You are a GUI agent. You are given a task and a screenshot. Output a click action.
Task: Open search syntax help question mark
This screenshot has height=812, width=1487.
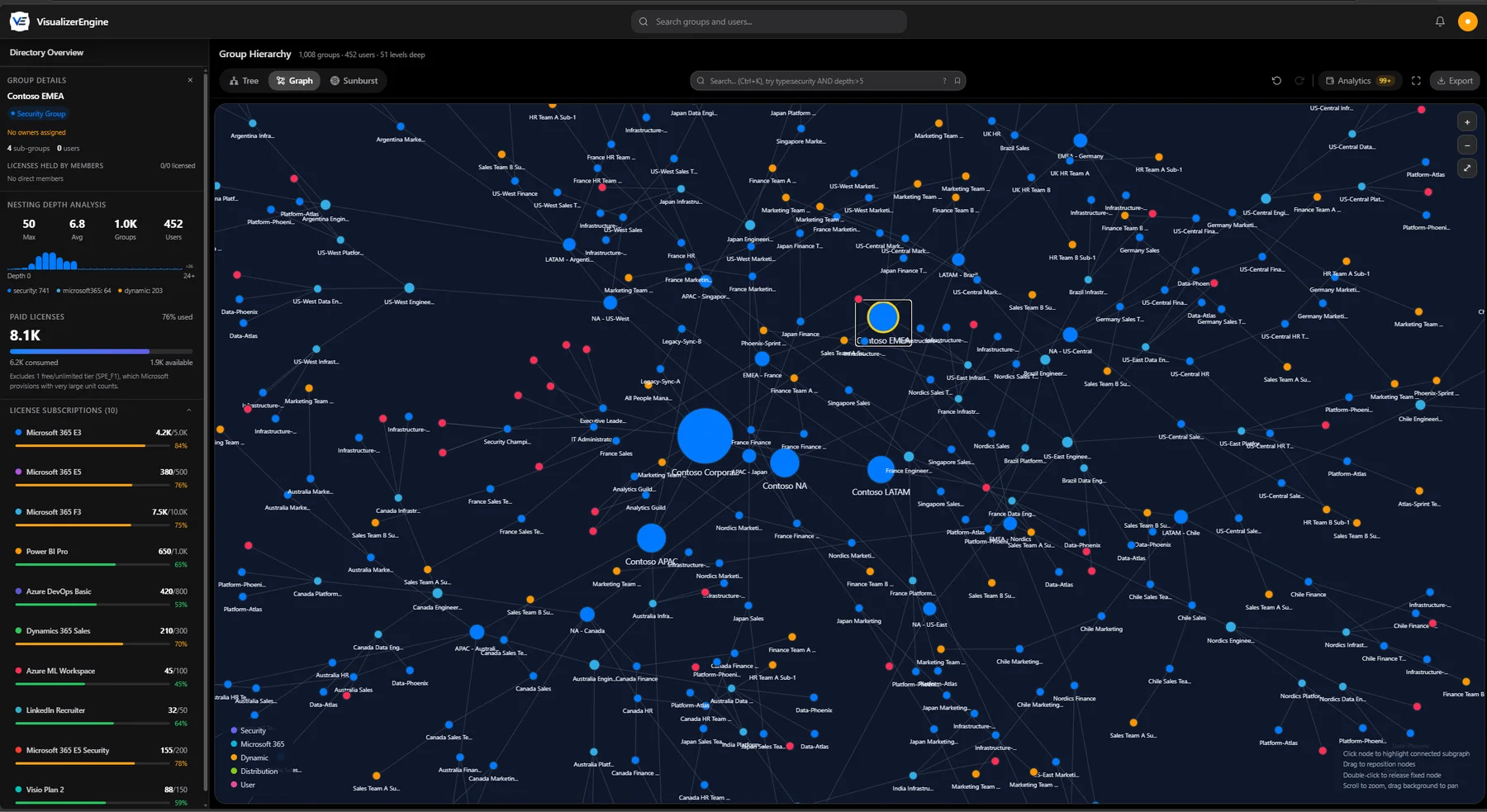944,81
